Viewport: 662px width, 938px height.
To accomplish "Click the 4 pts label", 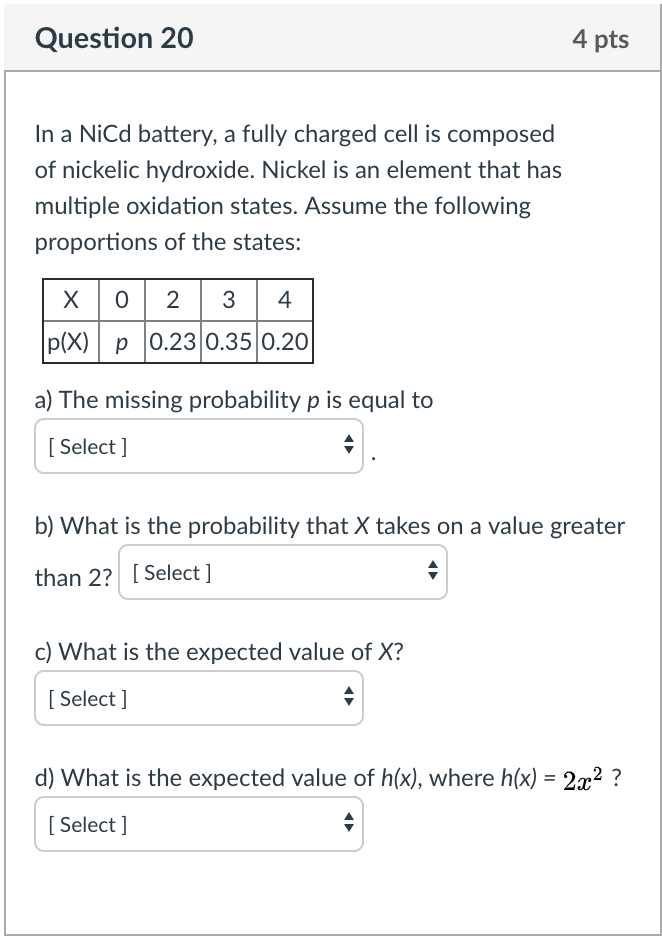I will pos(601,38).
